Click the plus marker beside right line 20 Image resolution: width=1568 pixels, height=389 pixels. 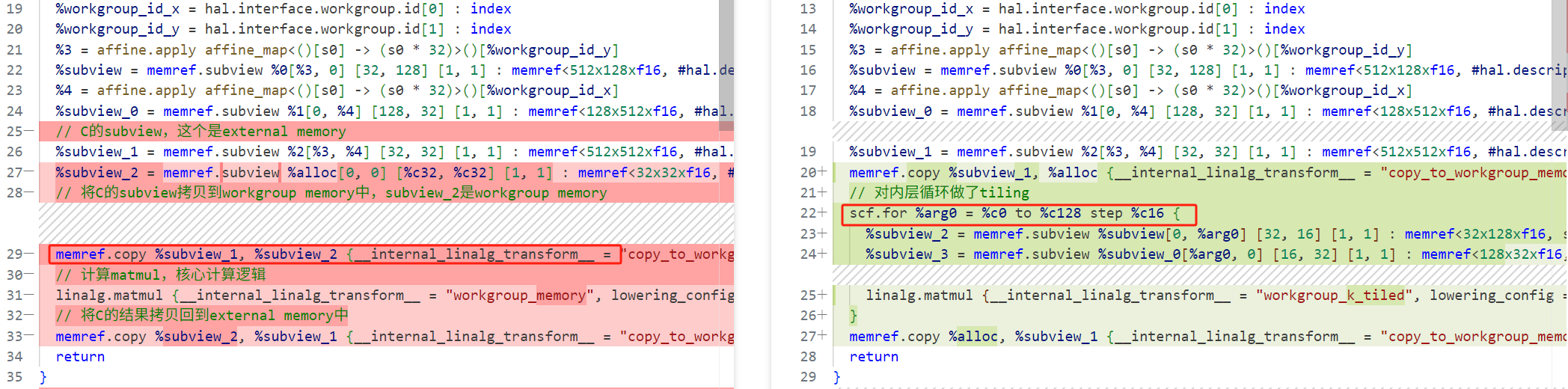pos(823,173)
